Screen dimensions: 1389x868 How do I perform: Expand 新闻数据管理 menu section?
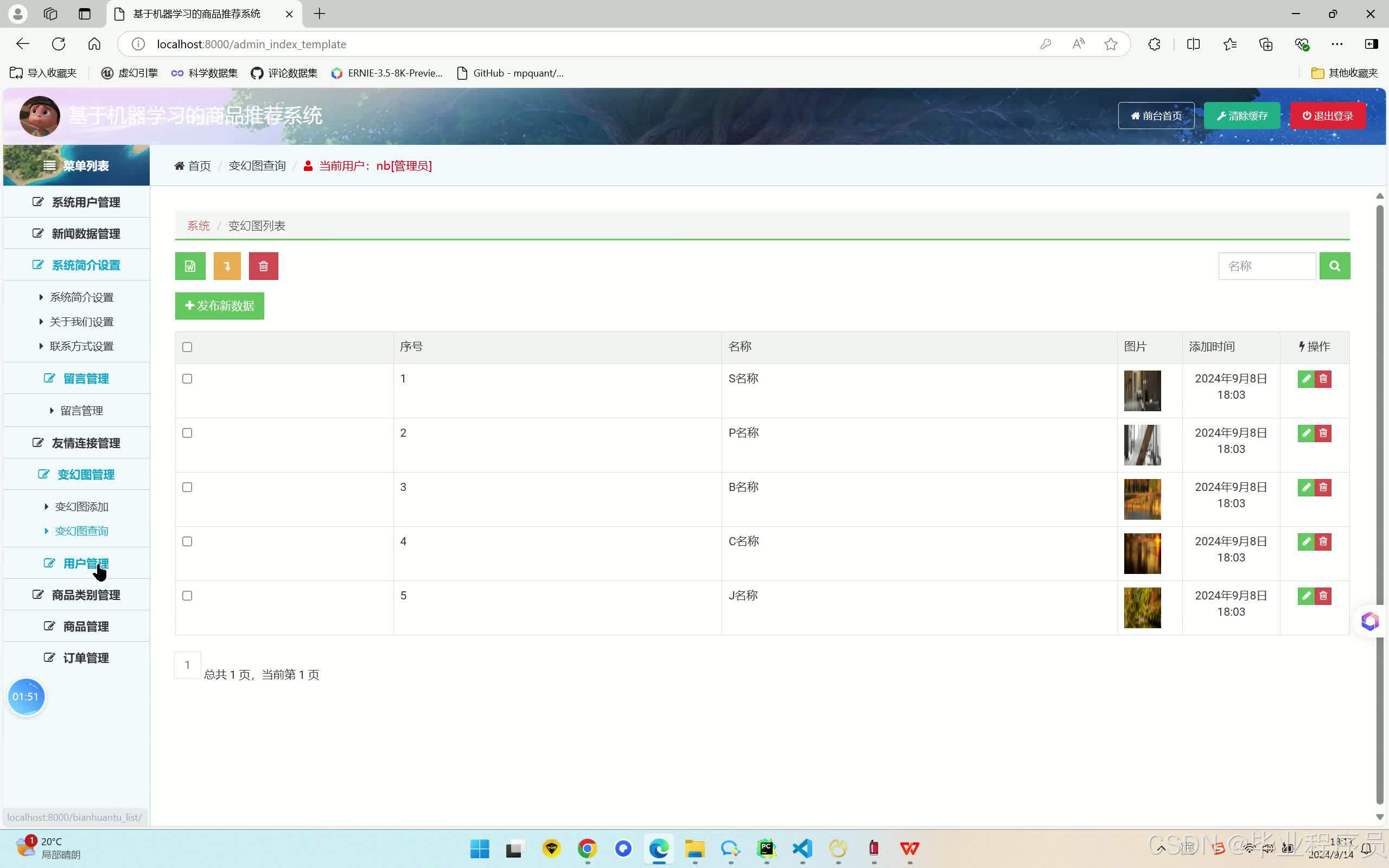(x=77, y=234)
